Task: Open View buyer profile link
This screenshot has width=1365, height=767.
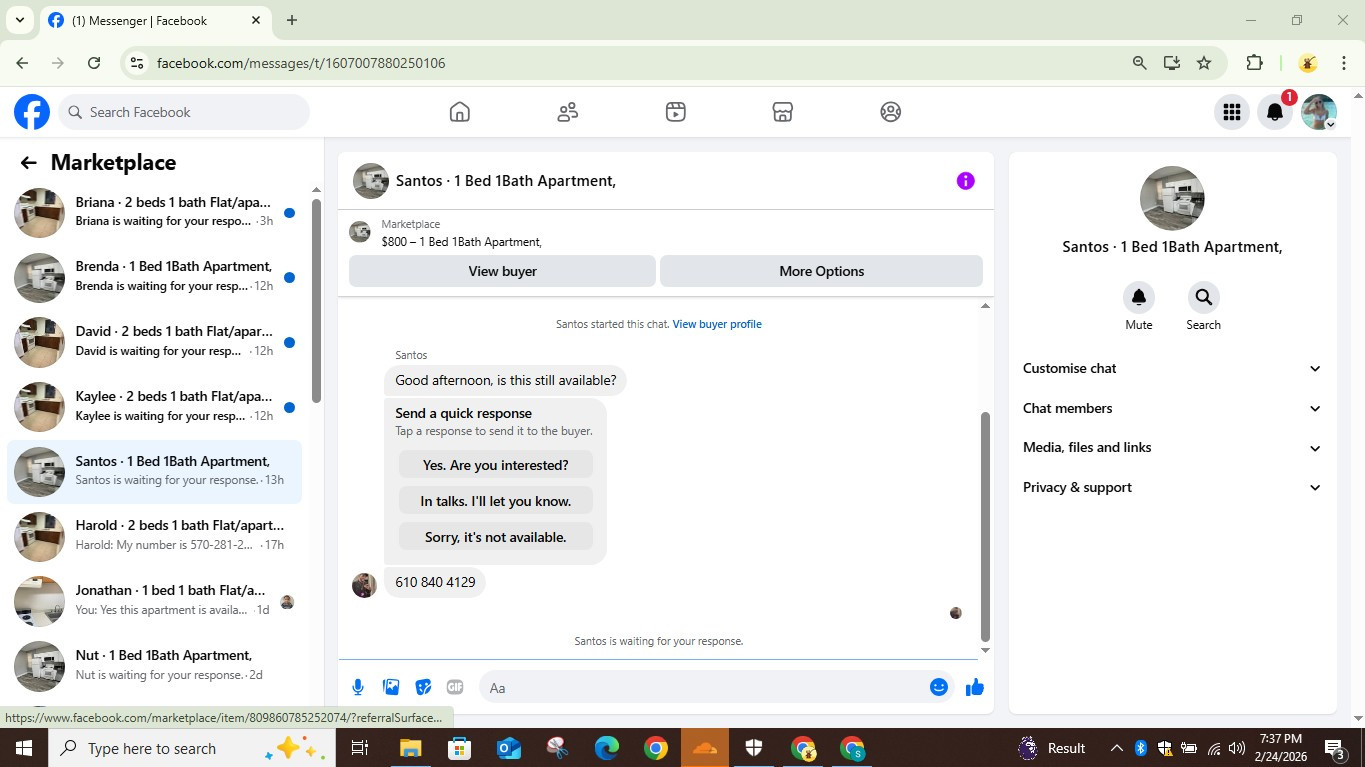Action: [717, 324]
